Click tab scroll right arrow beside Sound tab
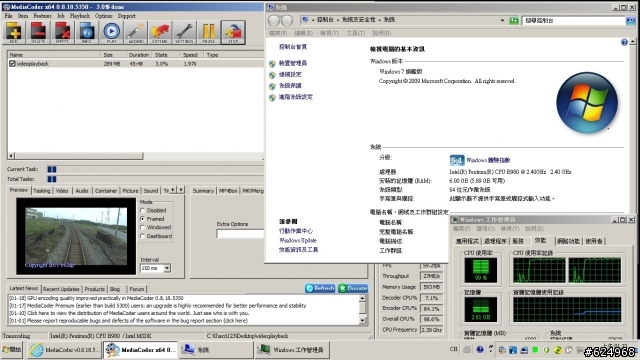The width and height of the screenshot is (640, 360). click(x=181, y=190)
